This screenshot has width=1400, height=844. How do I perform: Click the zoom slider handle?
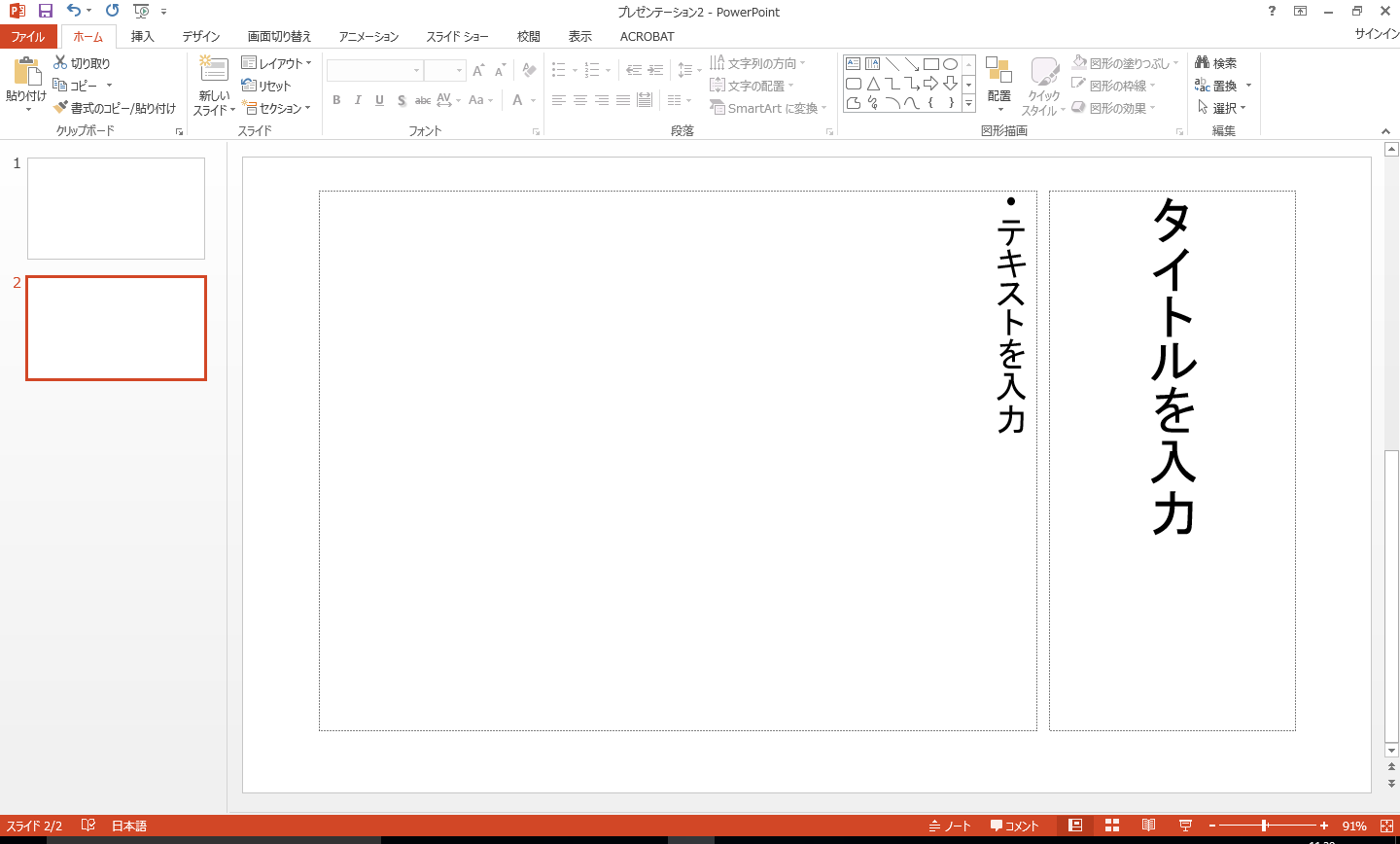[1265, 826]
